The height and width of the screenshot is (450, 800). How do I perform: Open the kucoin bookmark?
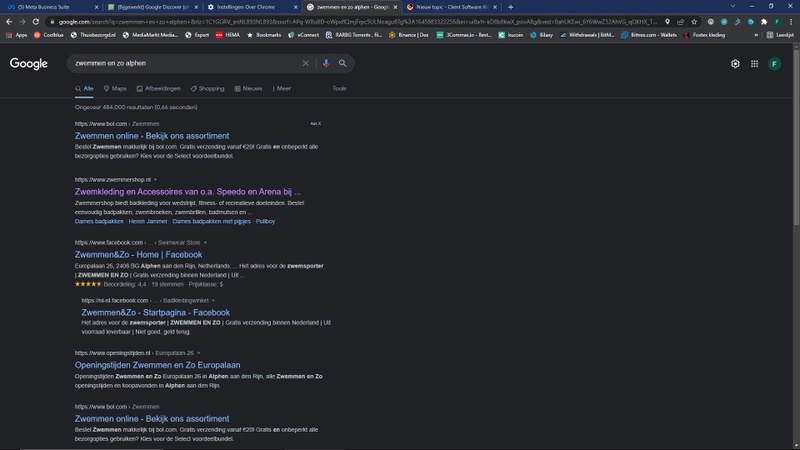(x=511, y=35)
